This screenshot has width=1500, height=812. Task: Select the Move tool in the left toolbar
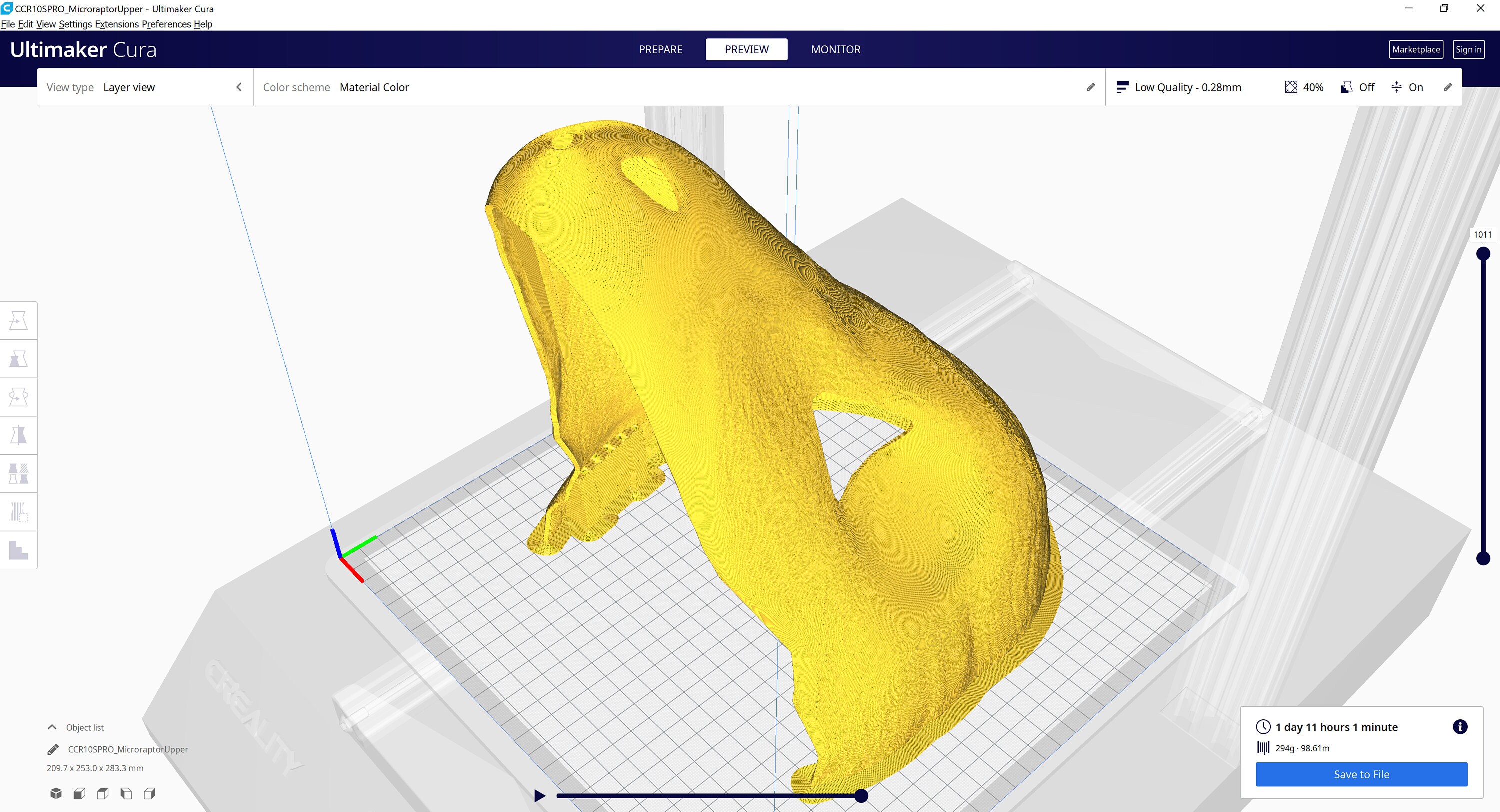tap(18, 321)
